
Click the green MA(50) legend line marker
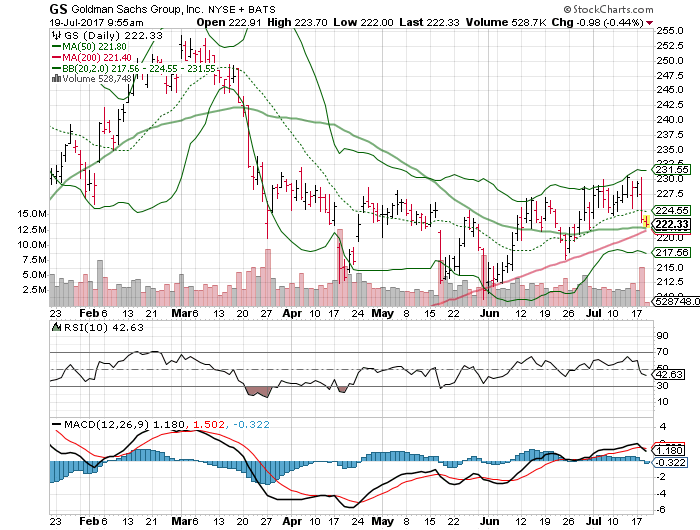click(x=56, y=46)
